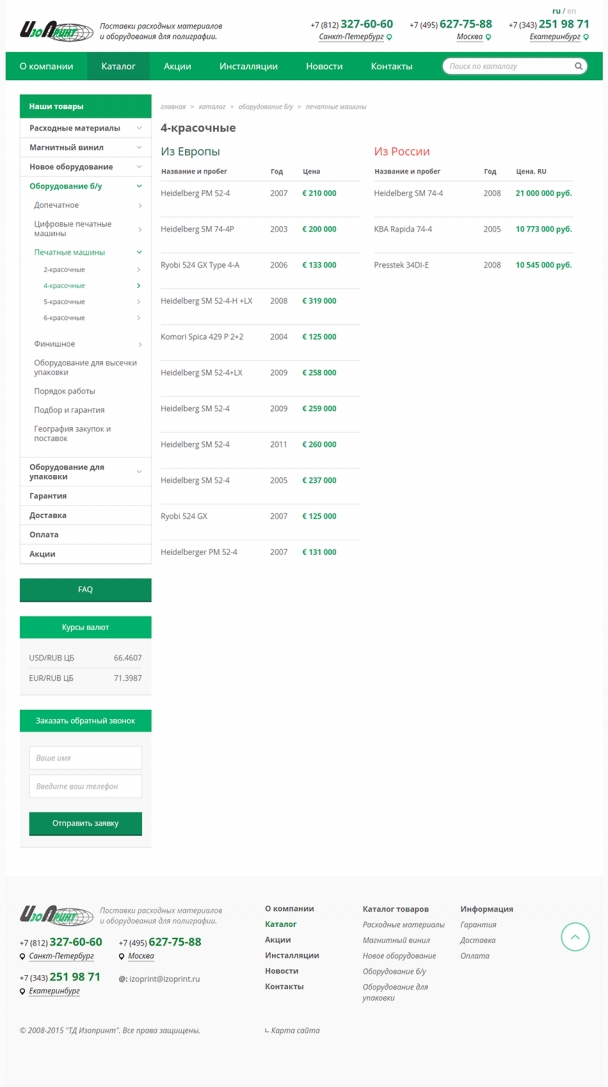608x1087 pixels.
Task: Open the Финишное submenu arrow
Action: click(x=139, y=344)
